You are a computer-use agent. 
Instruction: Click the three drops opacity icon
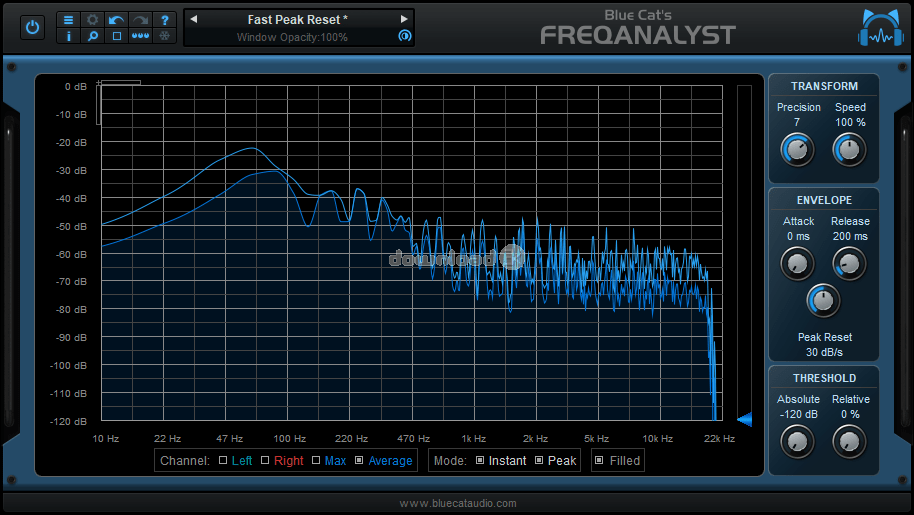click(x=140, y=36)
